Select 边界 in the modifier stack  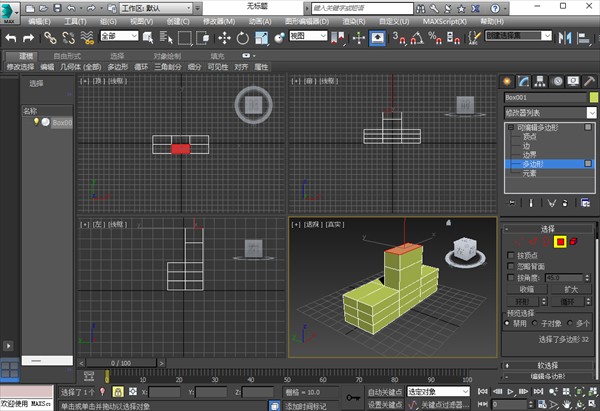coord(528,154)
